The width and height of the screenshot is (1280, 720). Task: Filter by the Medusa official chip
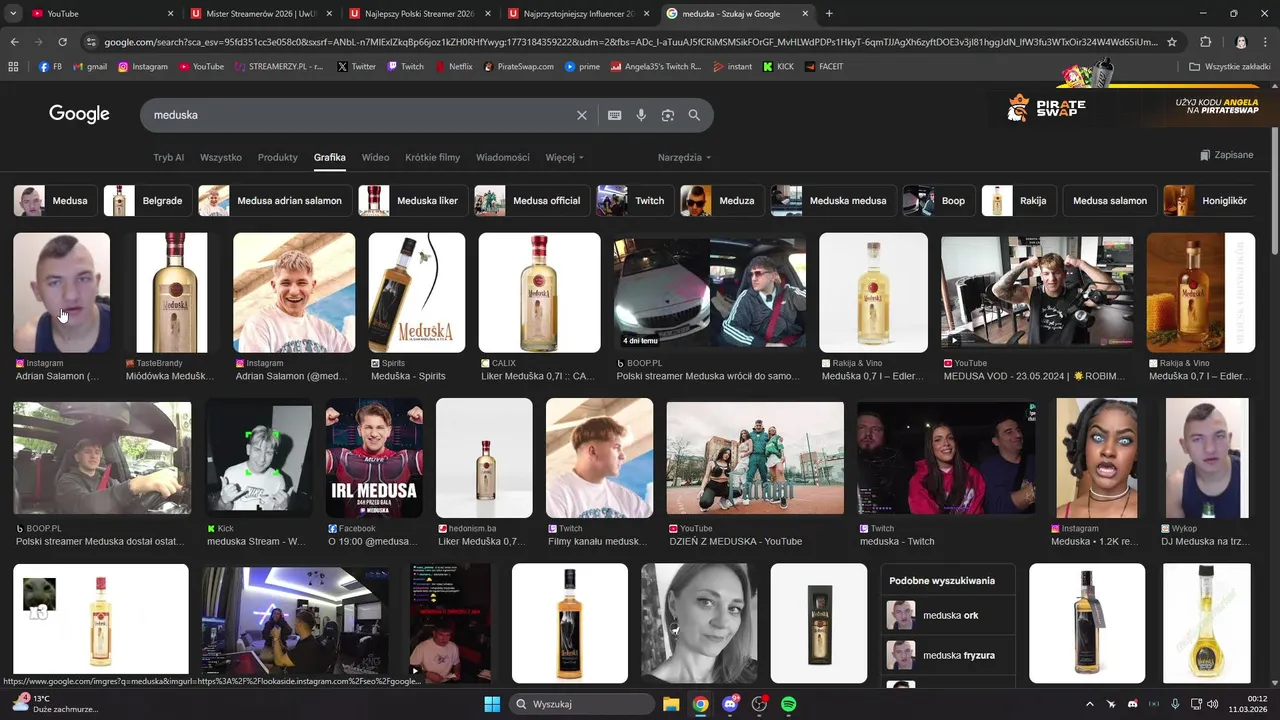coord(531,200)
